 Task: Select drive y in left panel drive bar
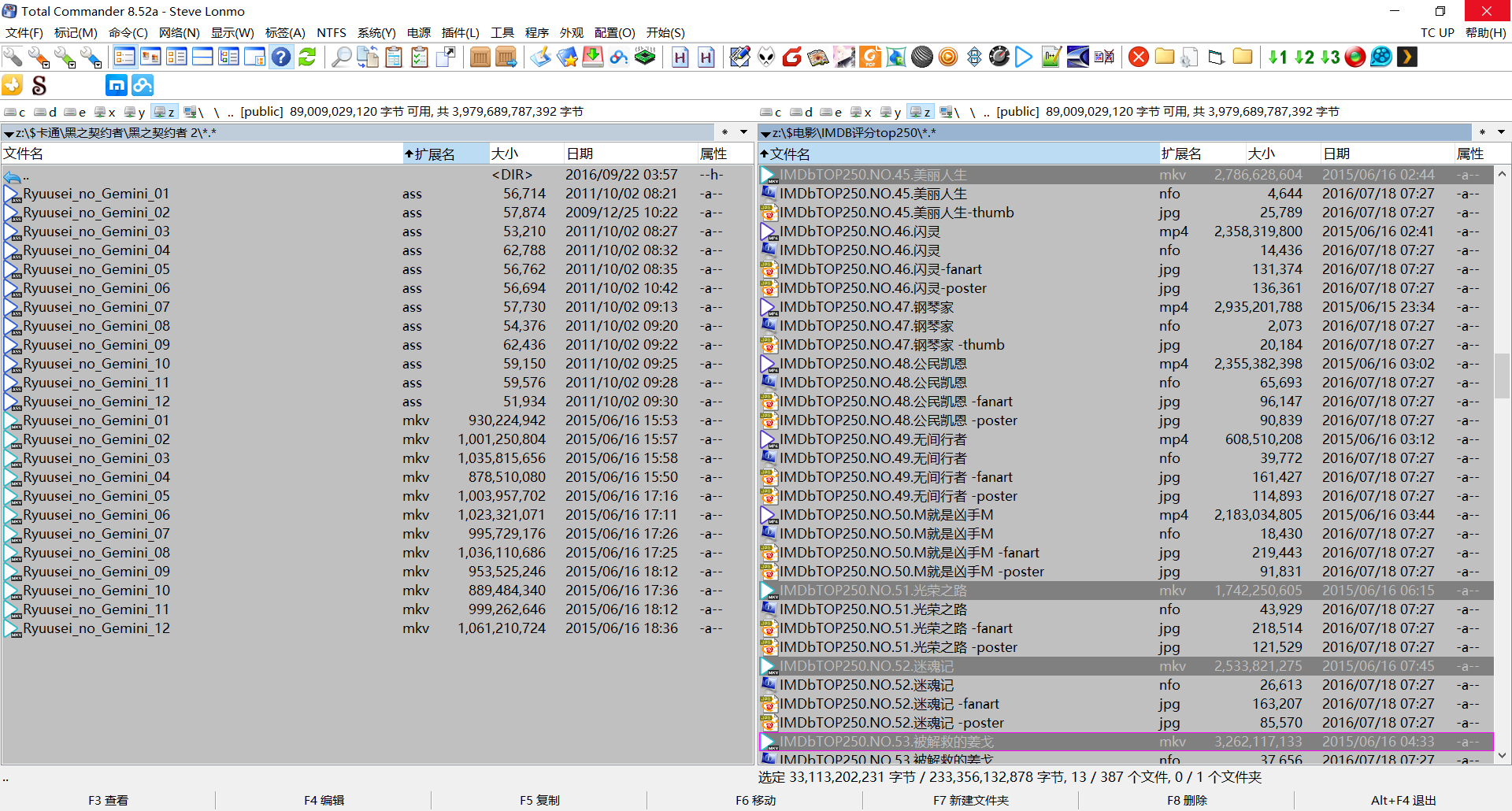(135, 112)
